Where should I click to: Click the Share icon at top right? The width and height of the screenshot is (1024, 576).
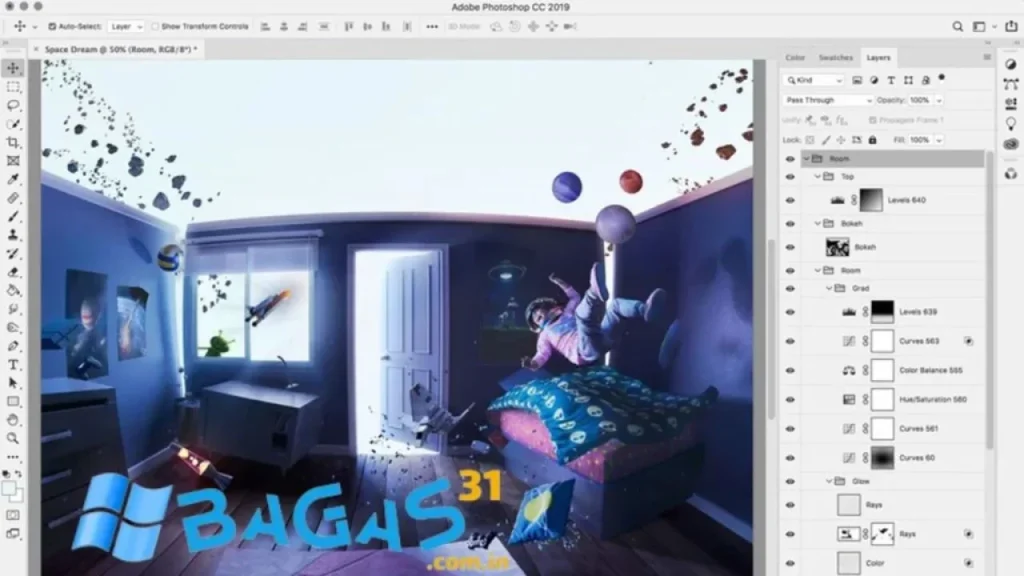coord(1011,26)
